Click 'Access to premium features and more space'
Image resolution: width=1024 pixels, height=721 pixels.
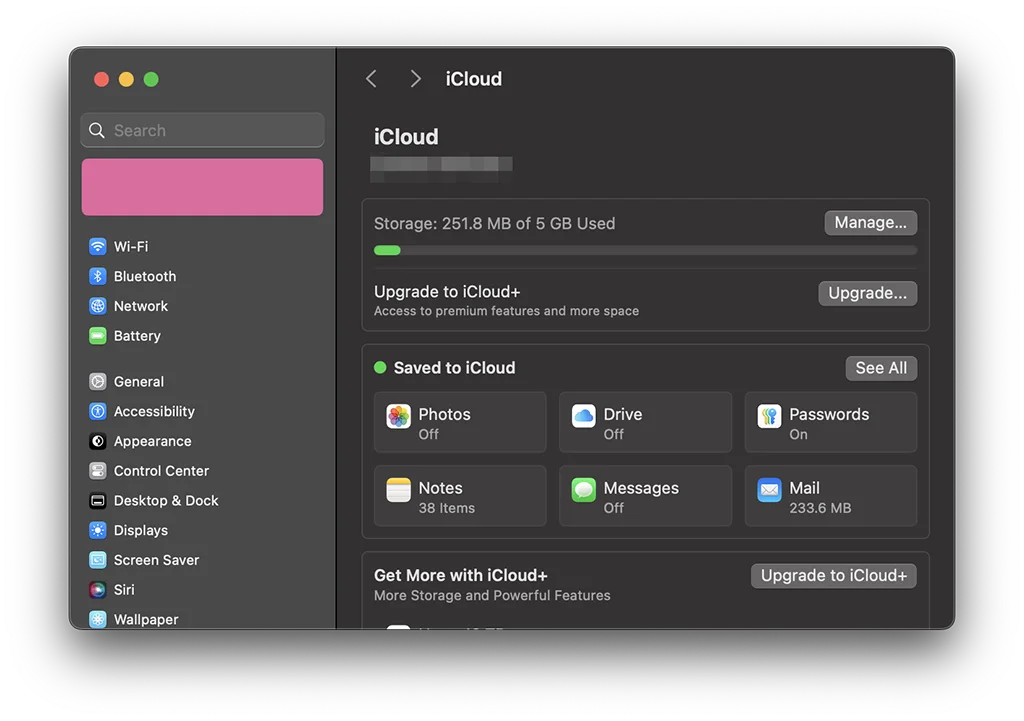click(x=506, y=311)
